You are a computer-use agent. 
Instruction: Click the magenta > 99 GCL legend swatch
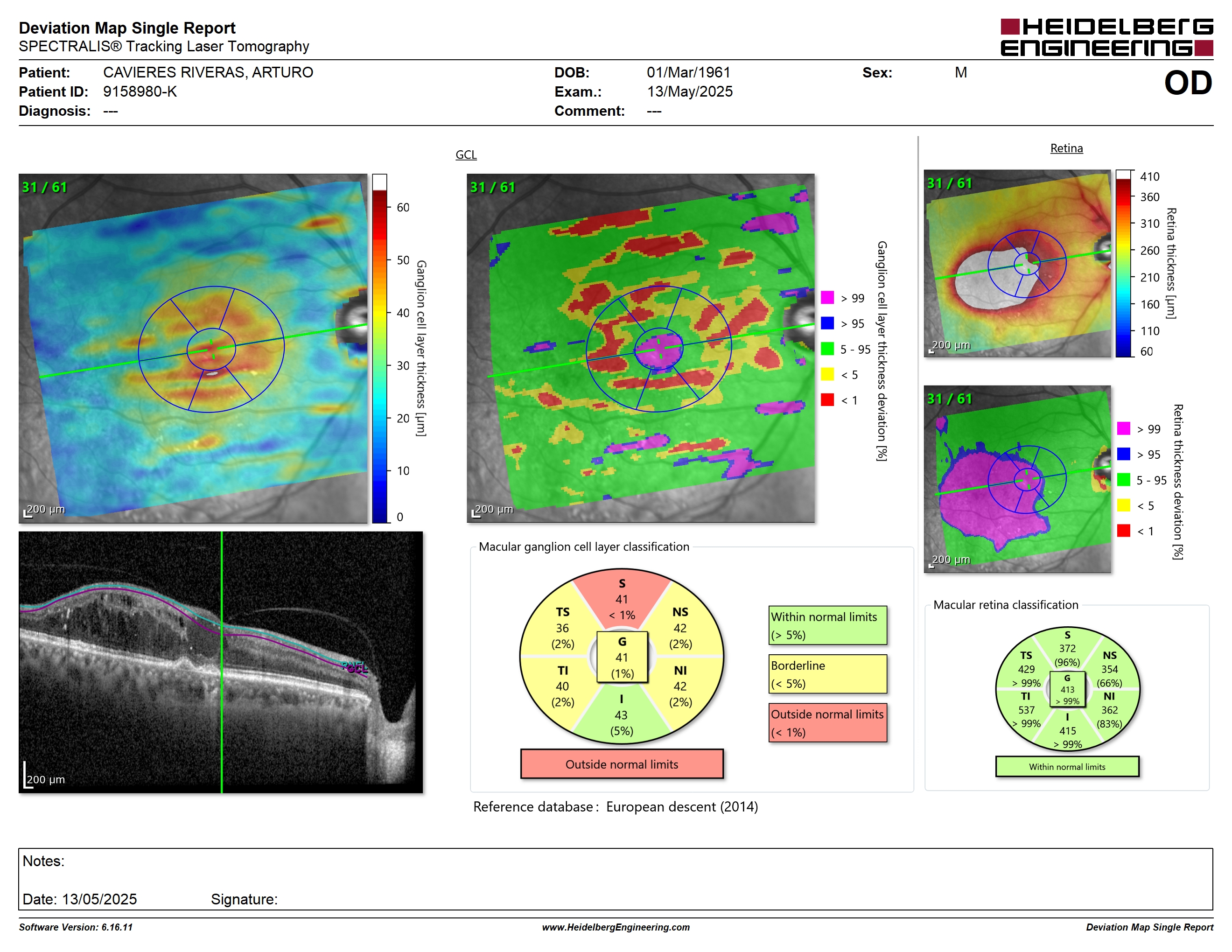click(827, 298)
